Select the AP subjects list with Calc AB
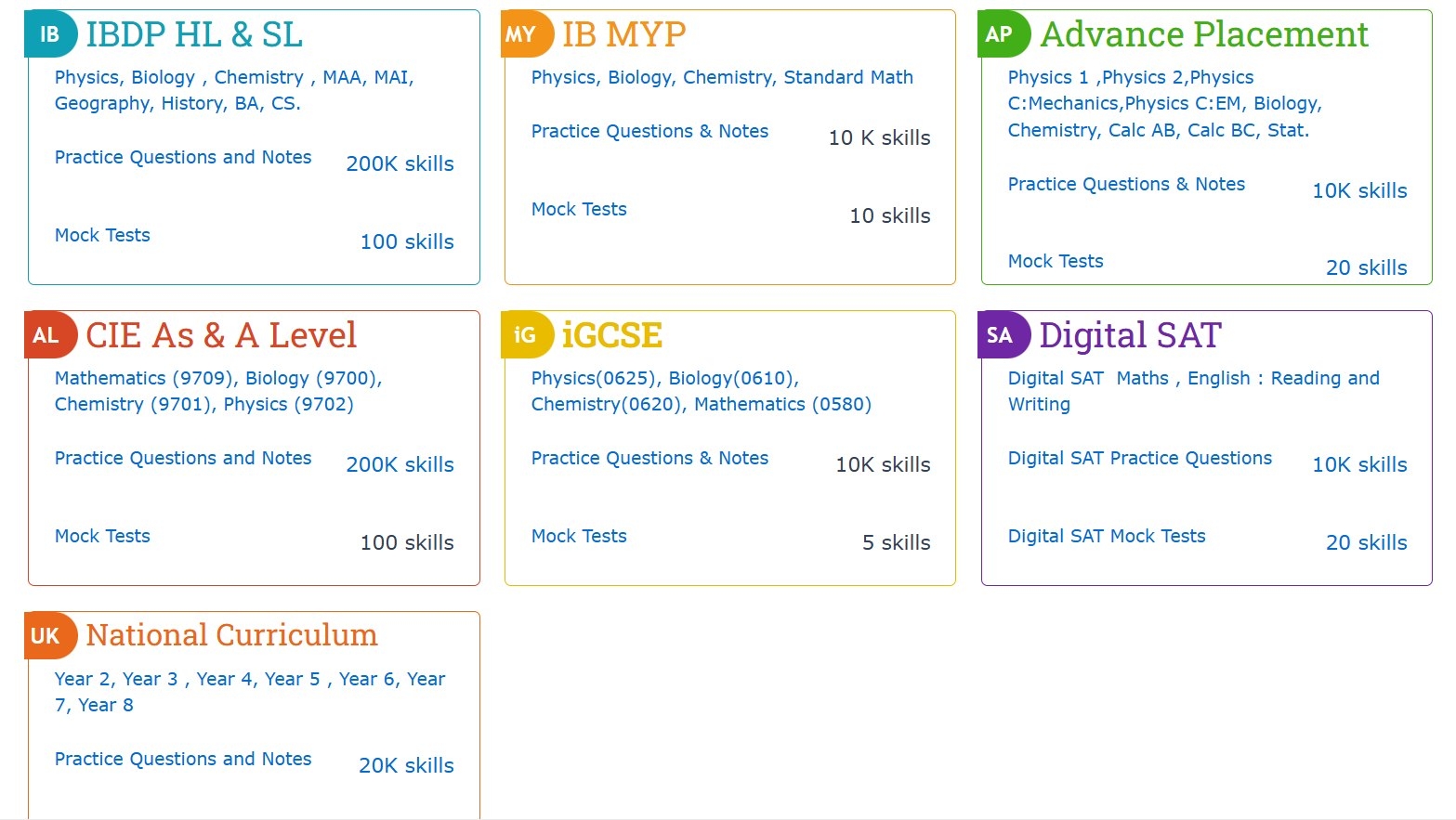Viewport: 1456px width, 820px height. 1165,103
